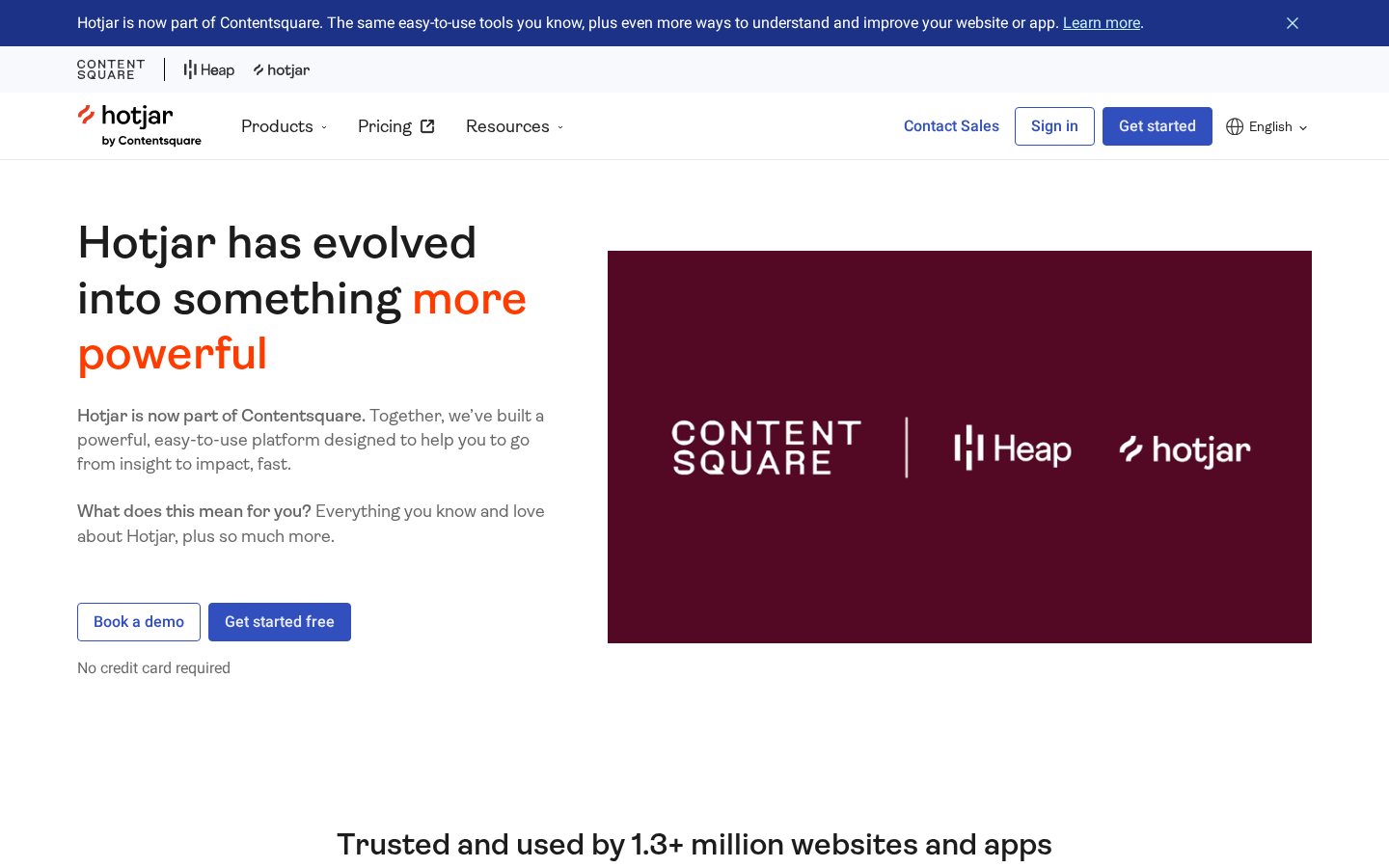This screenshot has height=868, width=1389.
Task: Click the globe icon near the language selector
Action: point(1235,126)
